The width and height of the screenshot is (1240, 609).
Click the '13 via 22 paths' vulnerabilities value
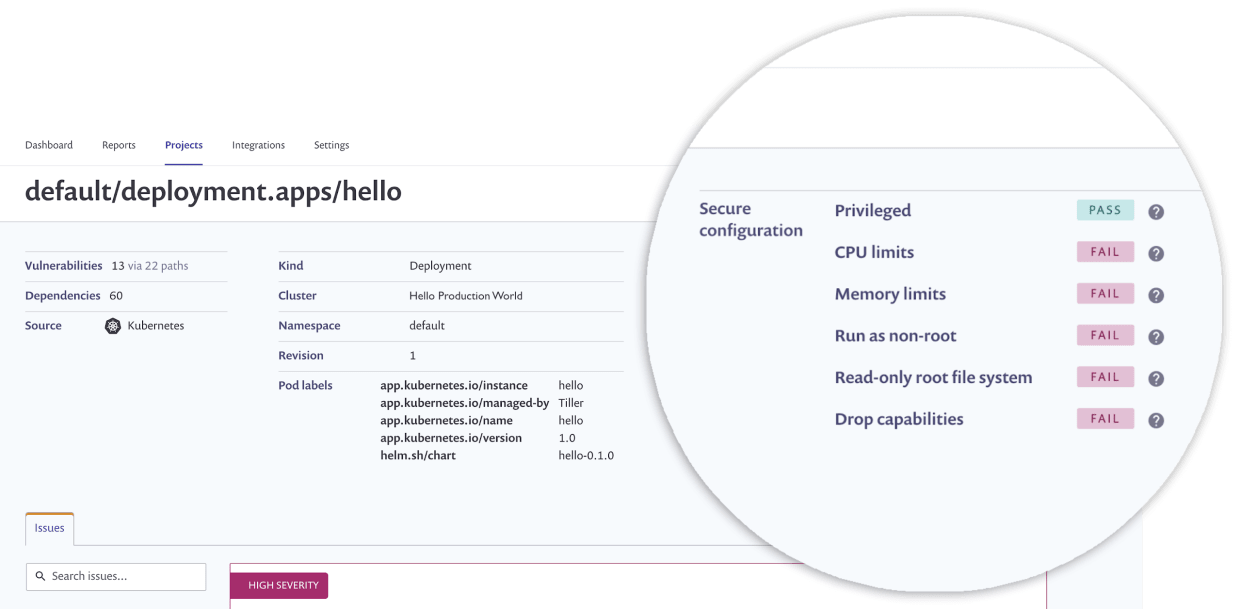(x=150, y=266)
